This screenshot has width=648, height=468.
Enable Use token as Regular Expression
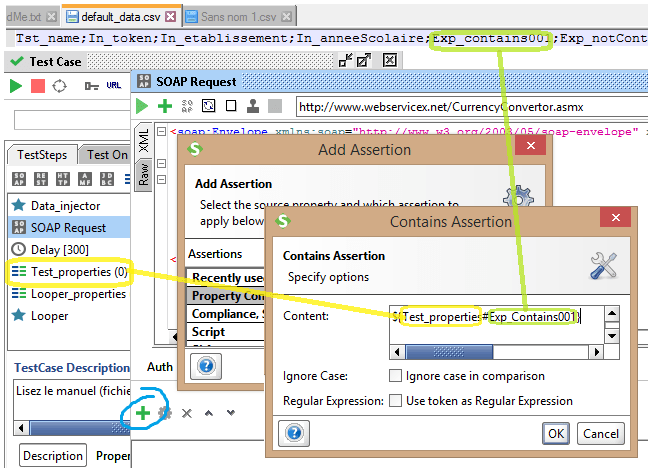pyautogui.click(x=395, y=401)
